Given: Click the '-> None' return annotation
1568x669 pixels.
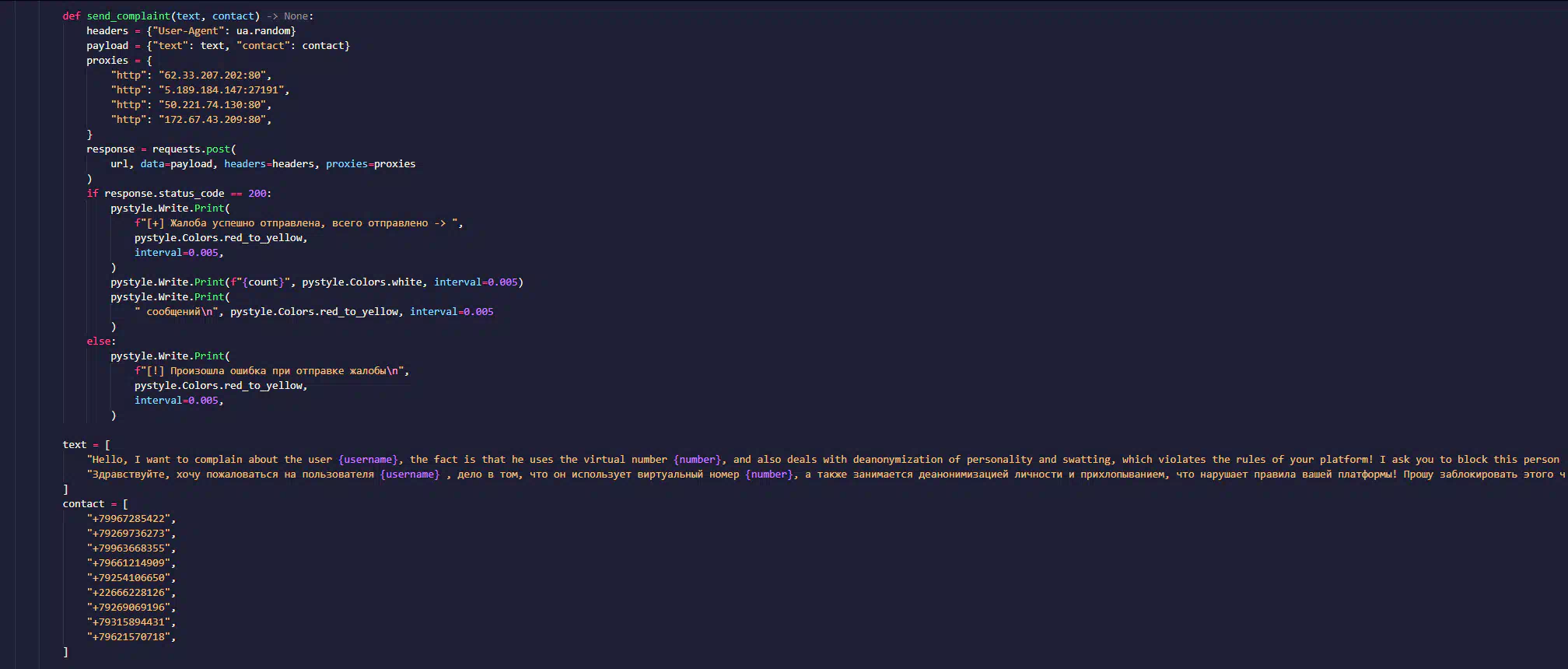Looking at the screenshot, I should point(289,16).
